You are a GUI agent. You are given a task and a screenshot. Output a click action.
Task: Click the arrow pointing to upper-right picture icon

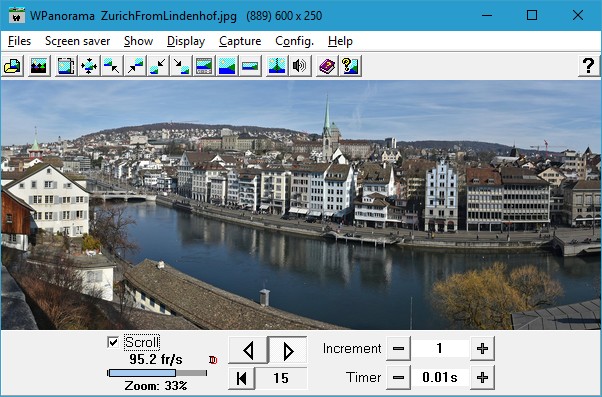click(135, 66)
